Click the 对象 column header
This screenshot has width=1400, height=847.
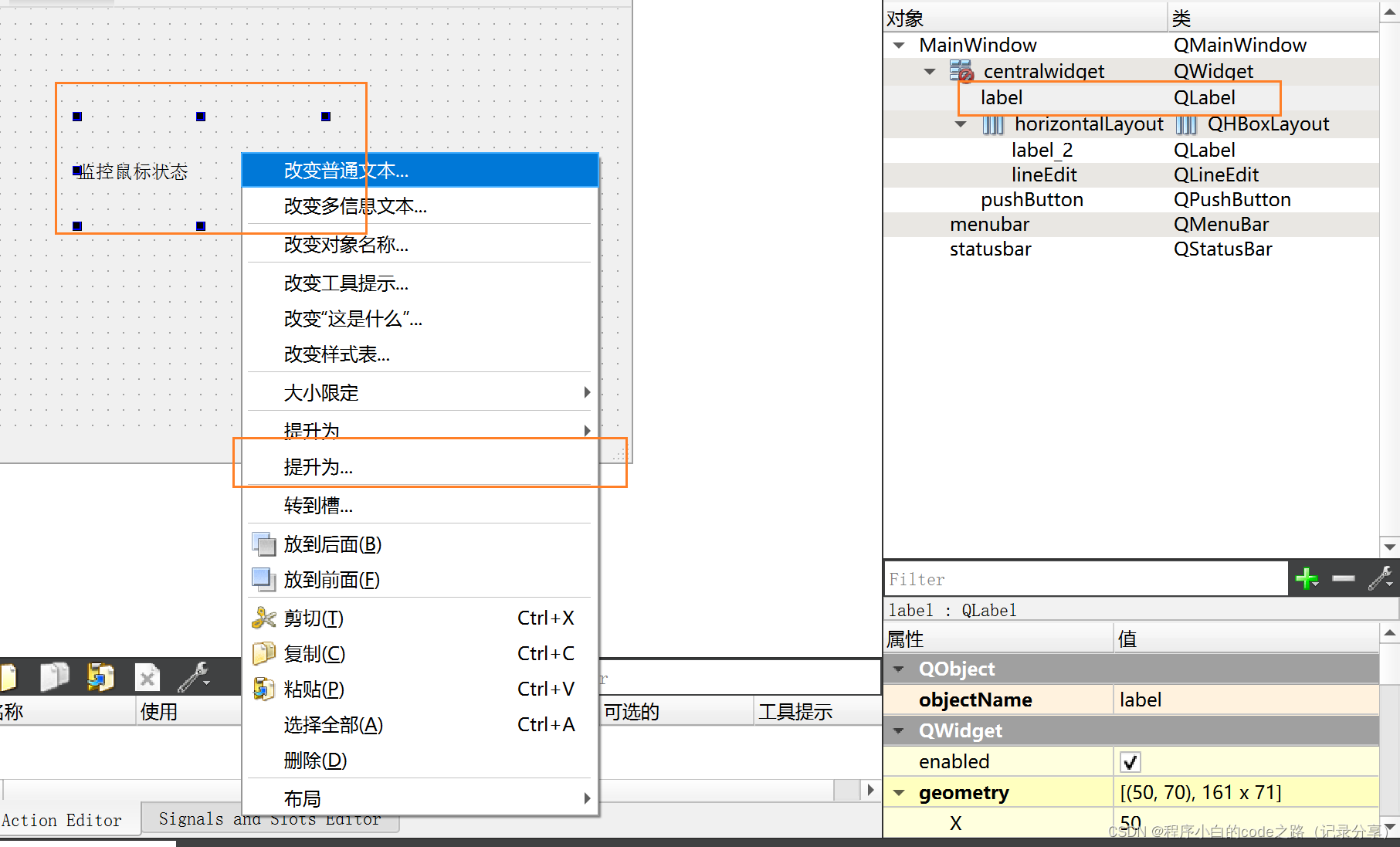coord(1025,18)
